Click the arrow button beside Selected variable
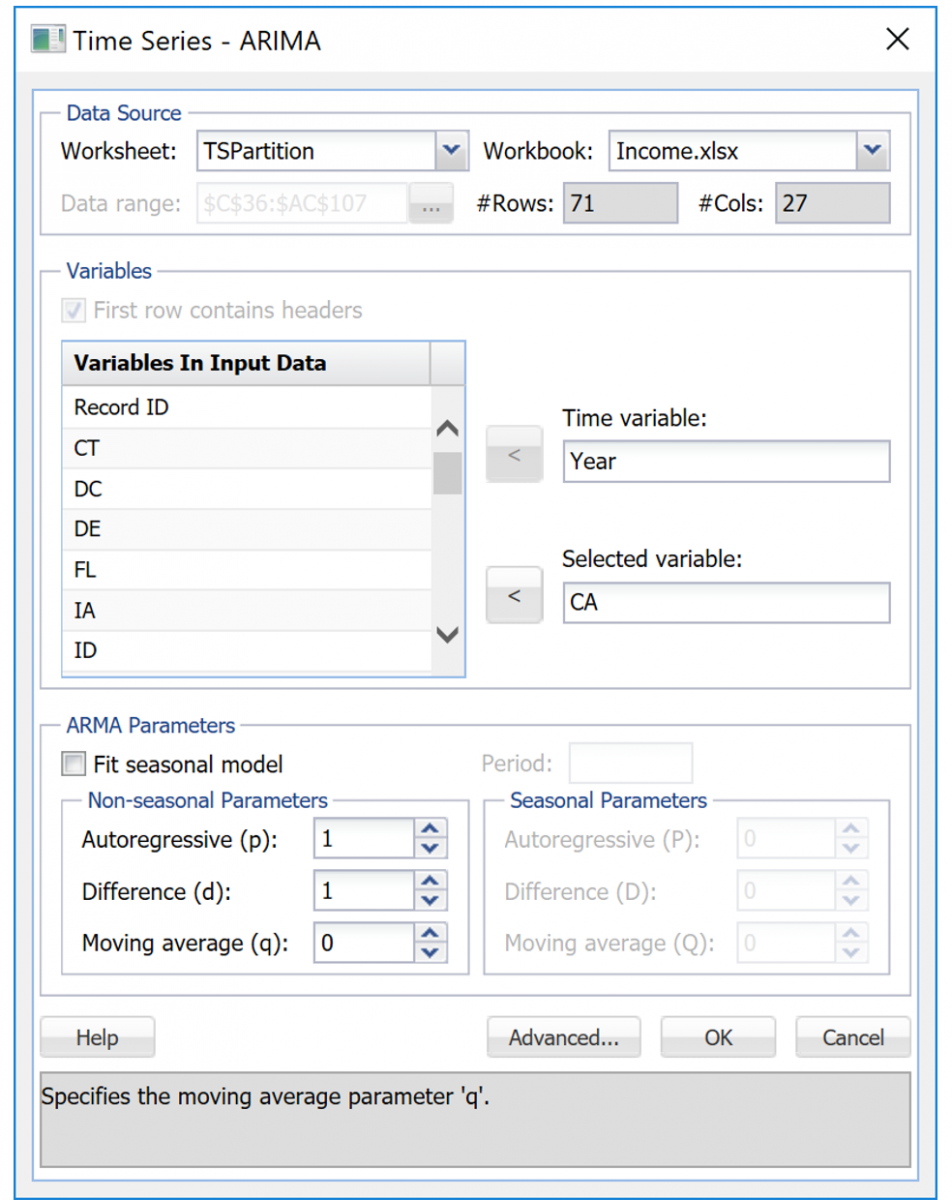Screen dimensions: 952x1200 tap(514, 596)
